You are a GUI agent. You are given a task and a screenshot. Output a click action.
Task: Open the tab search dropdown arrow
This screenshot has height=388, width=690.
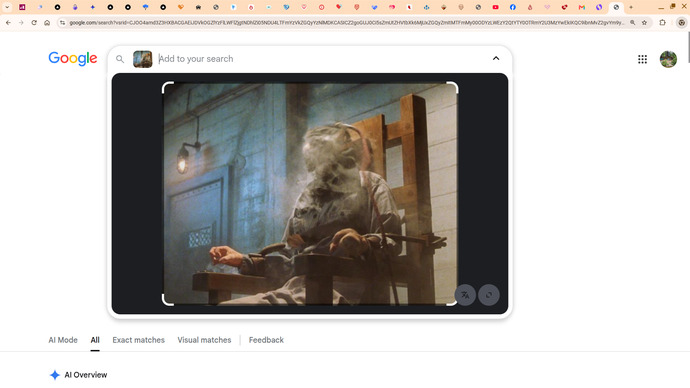[x=7, y=7]
